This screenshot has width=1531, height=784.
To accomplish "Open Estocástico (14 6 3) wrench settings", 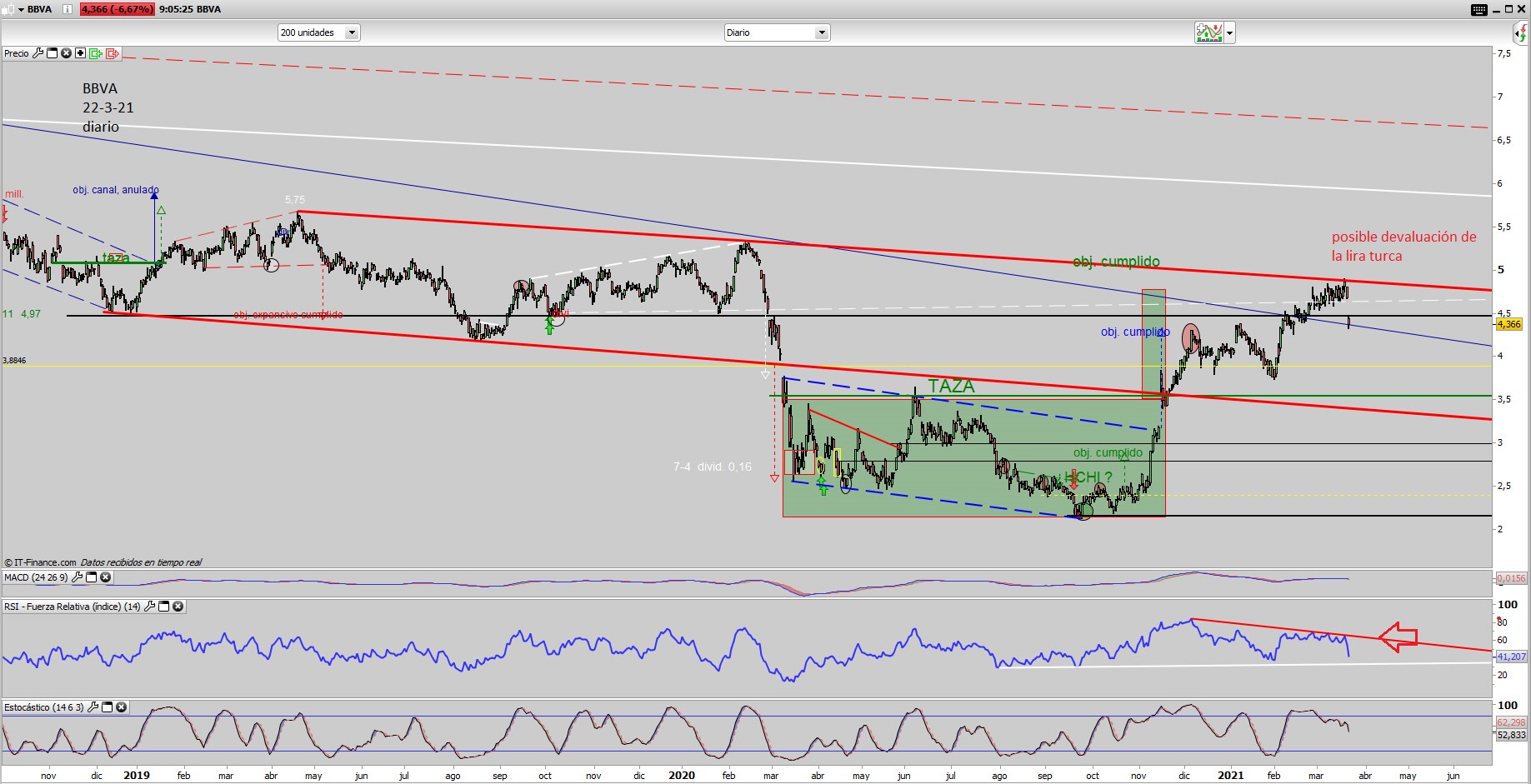I will click(93, 707).
